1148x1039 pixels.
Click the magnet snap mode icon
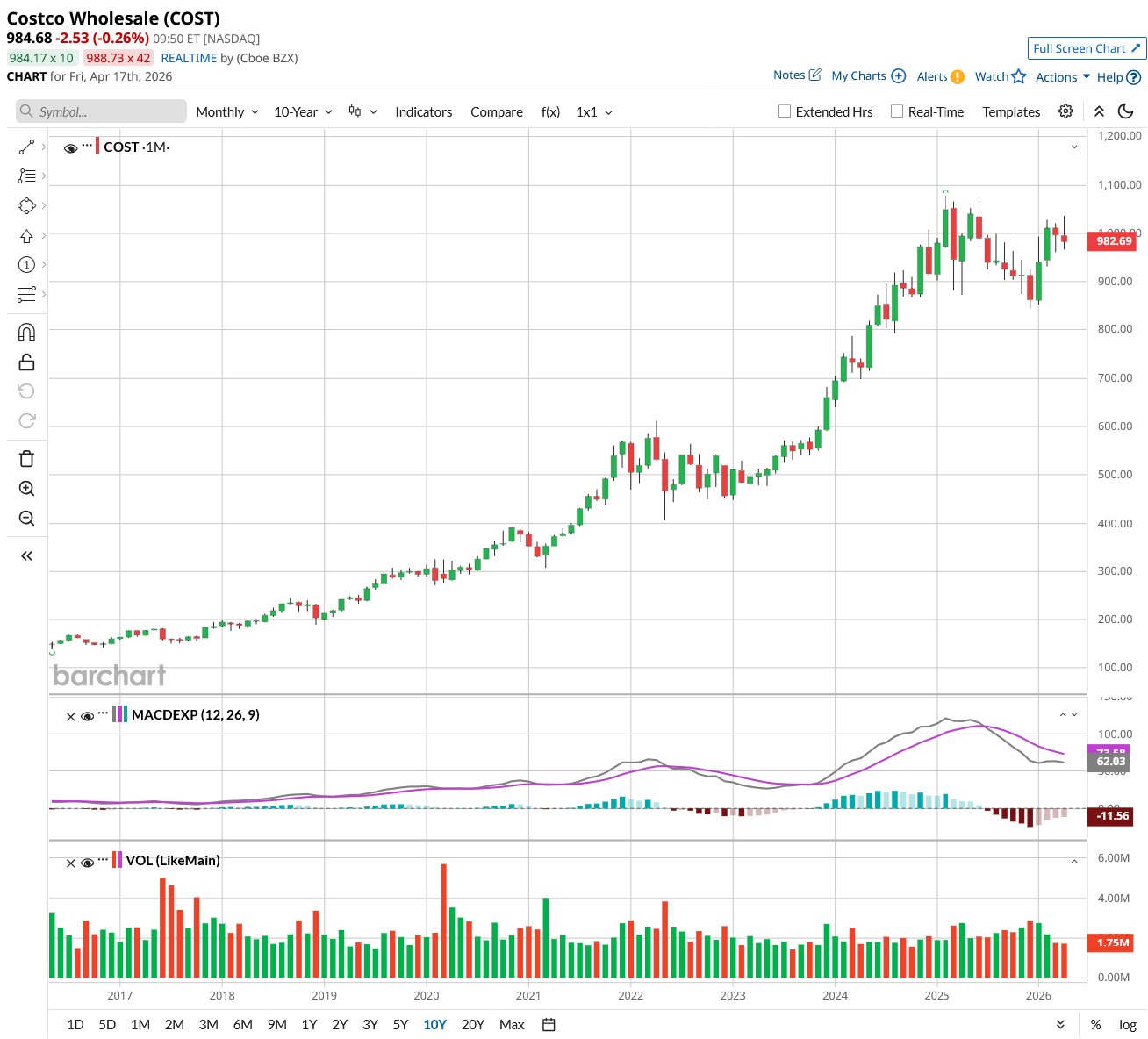pyautogui.click(x=26, y=333)
